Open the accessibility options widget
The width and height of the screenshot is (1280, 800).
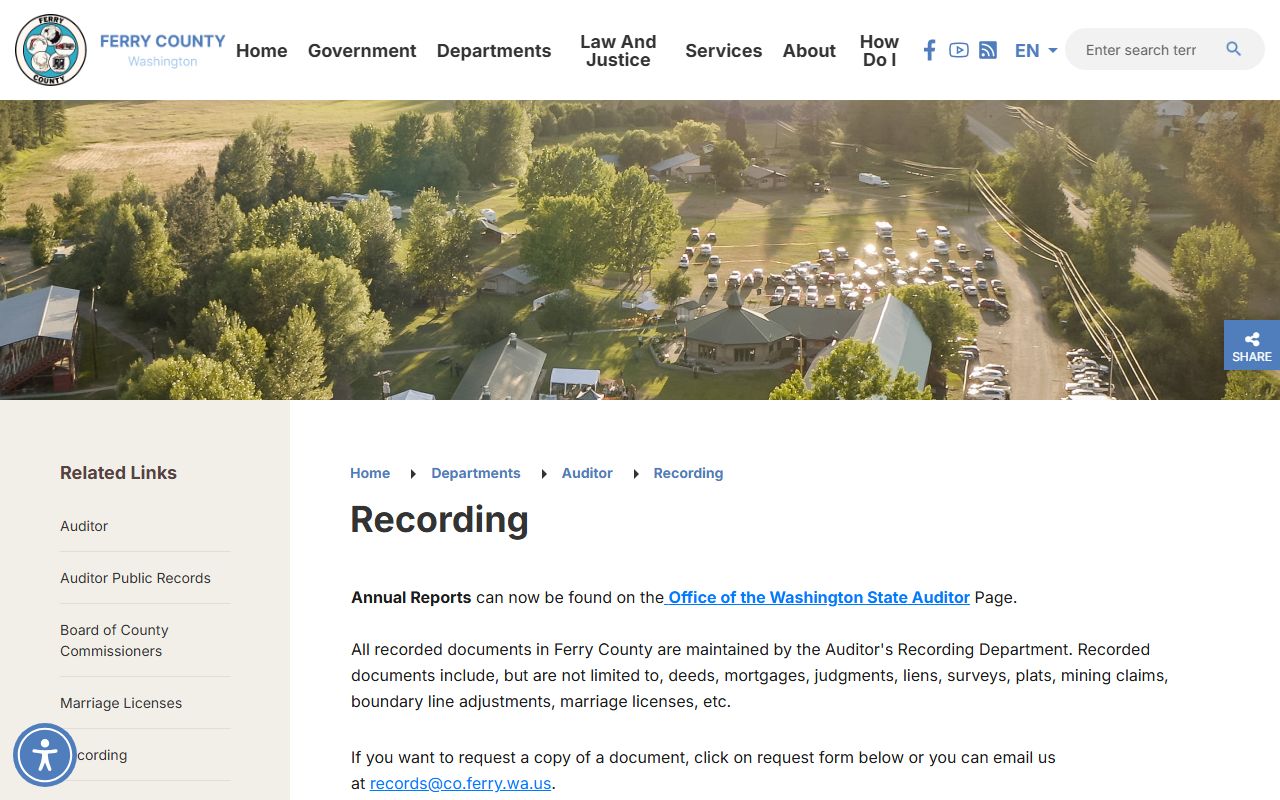tap(45, 755)
